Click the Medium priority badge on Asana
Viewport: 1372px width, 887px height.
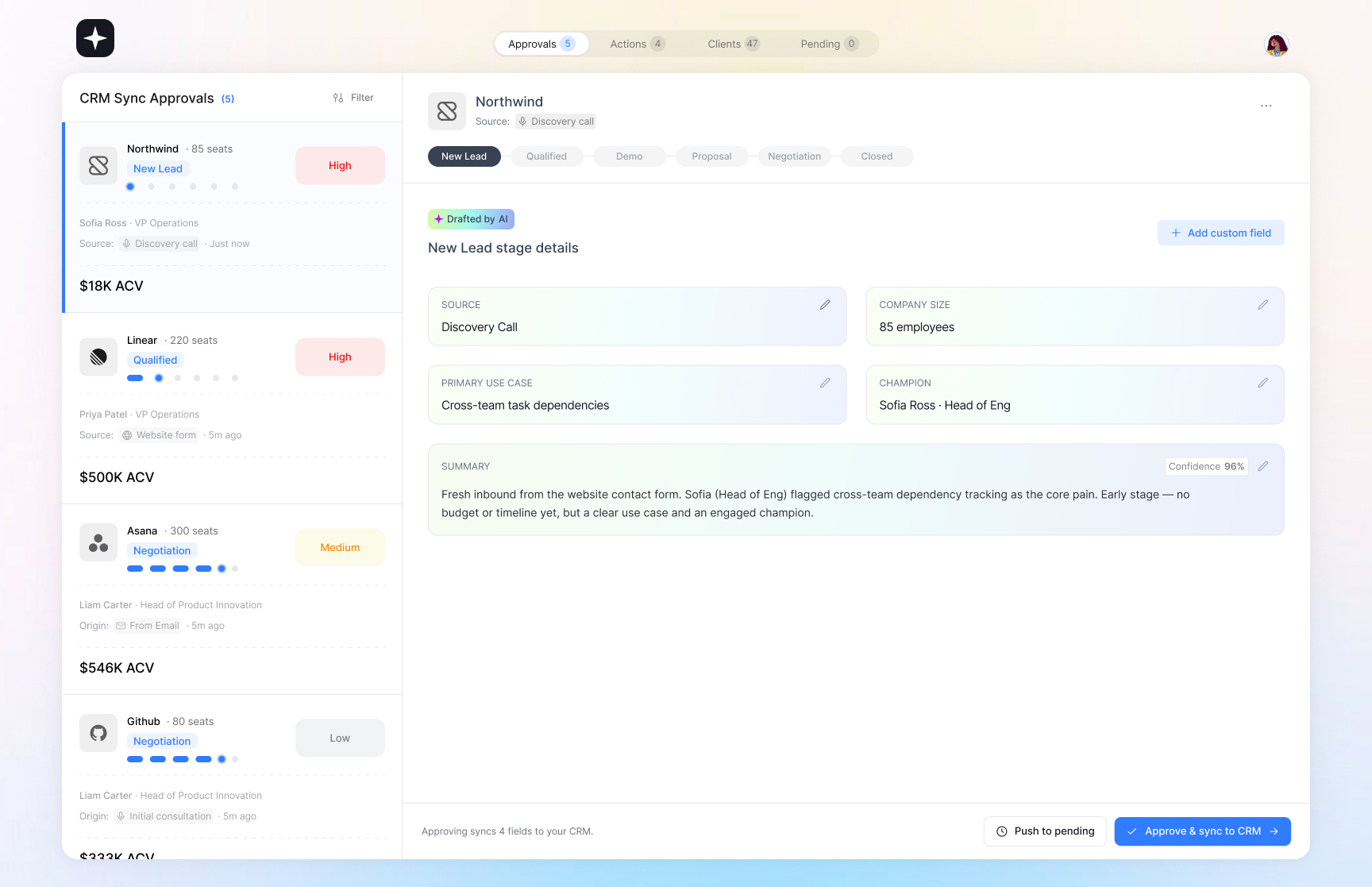click(x=340, y=548)
